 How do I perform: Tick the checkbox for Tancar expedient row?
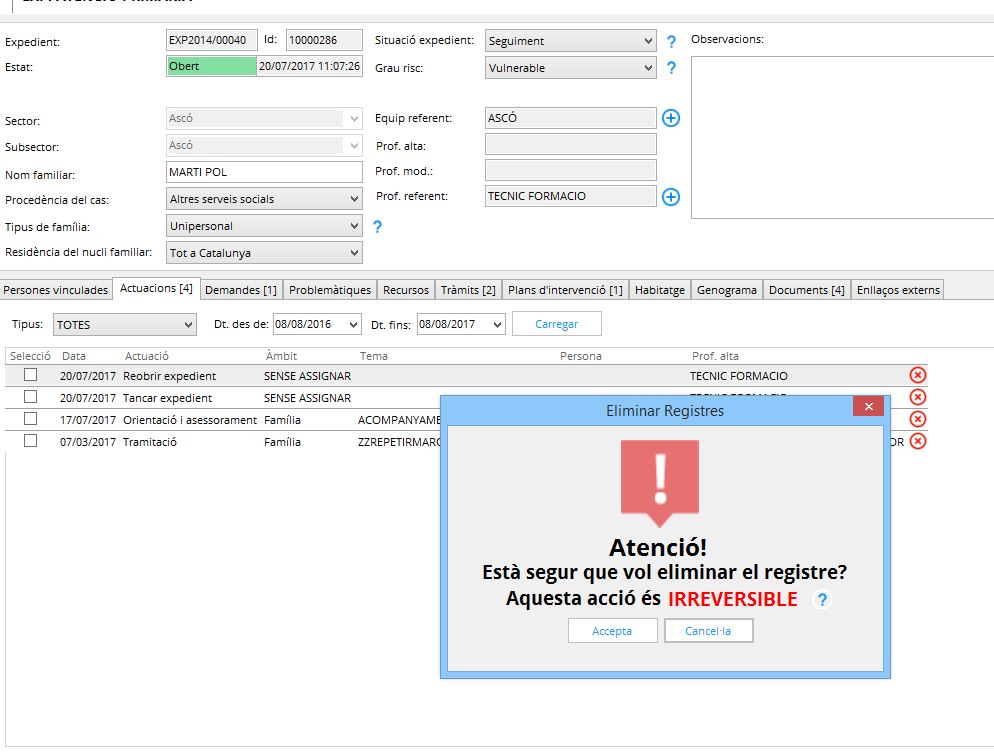click(31, 397)
